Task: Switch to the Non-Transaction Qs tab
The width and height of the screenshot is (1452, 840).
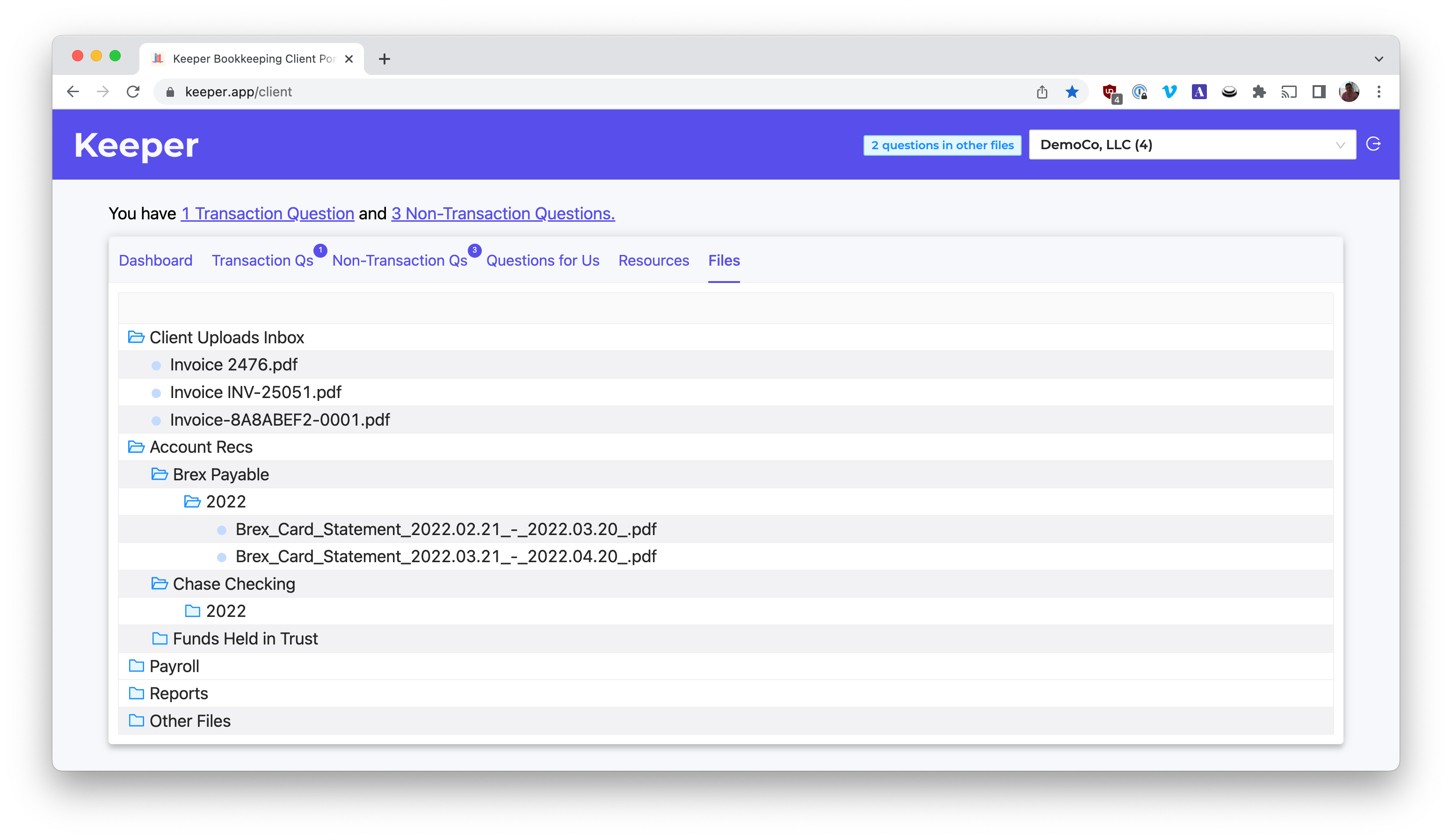Action: point(400,260)
